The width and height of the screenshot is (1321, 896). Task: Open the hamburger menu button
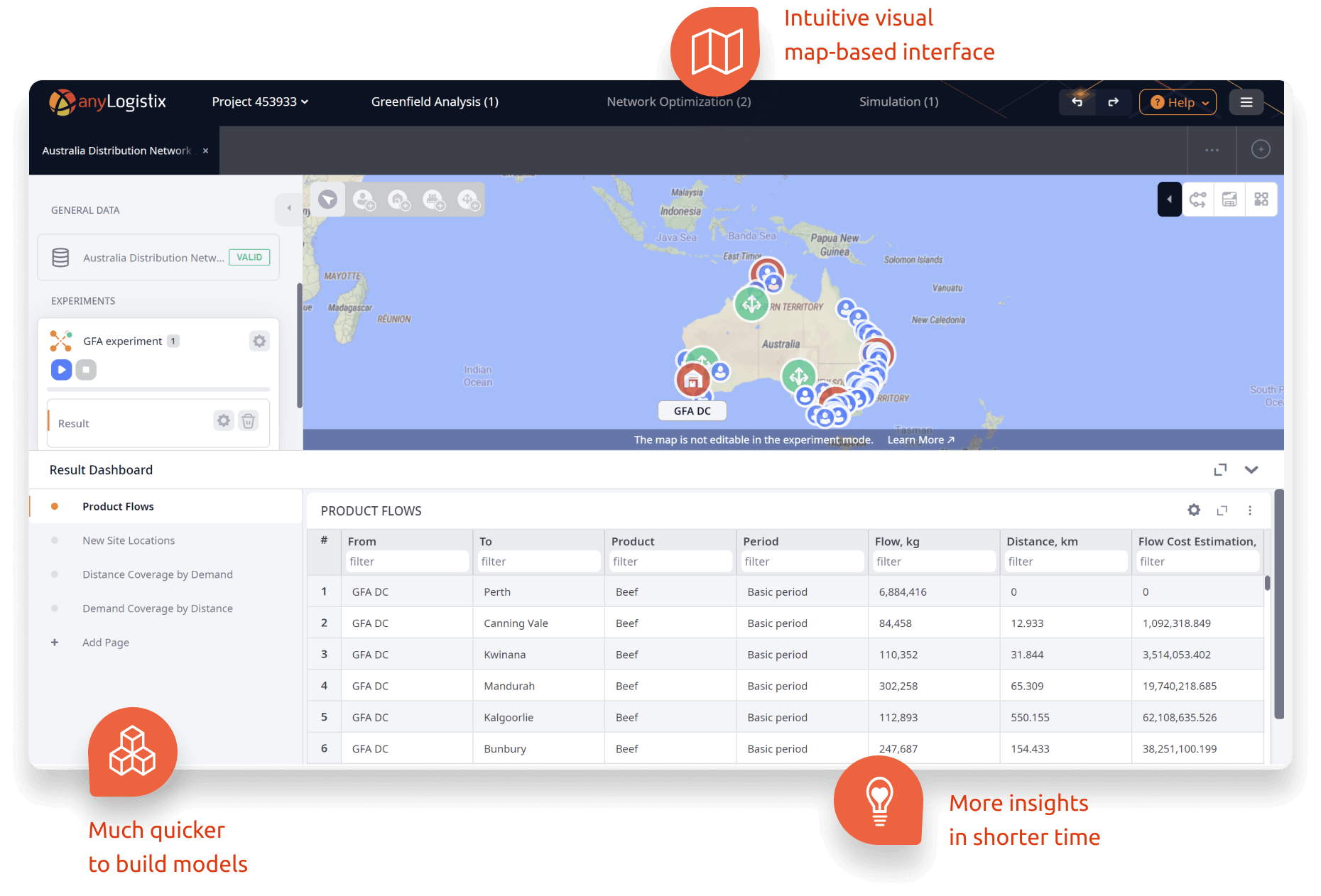[1246, 102]
